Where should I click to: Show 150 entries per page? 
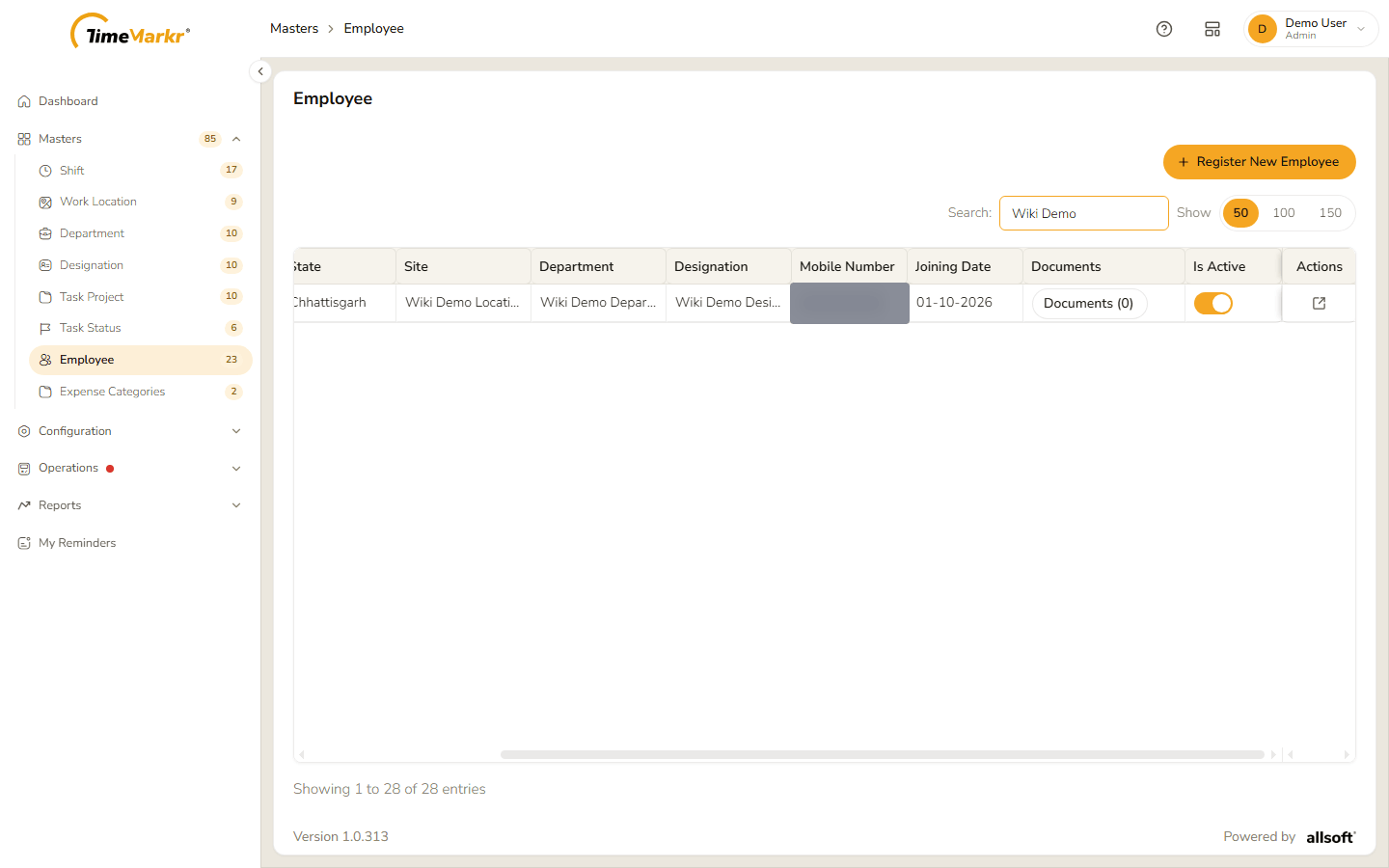pyautogui.click(x=1330, y=213)
